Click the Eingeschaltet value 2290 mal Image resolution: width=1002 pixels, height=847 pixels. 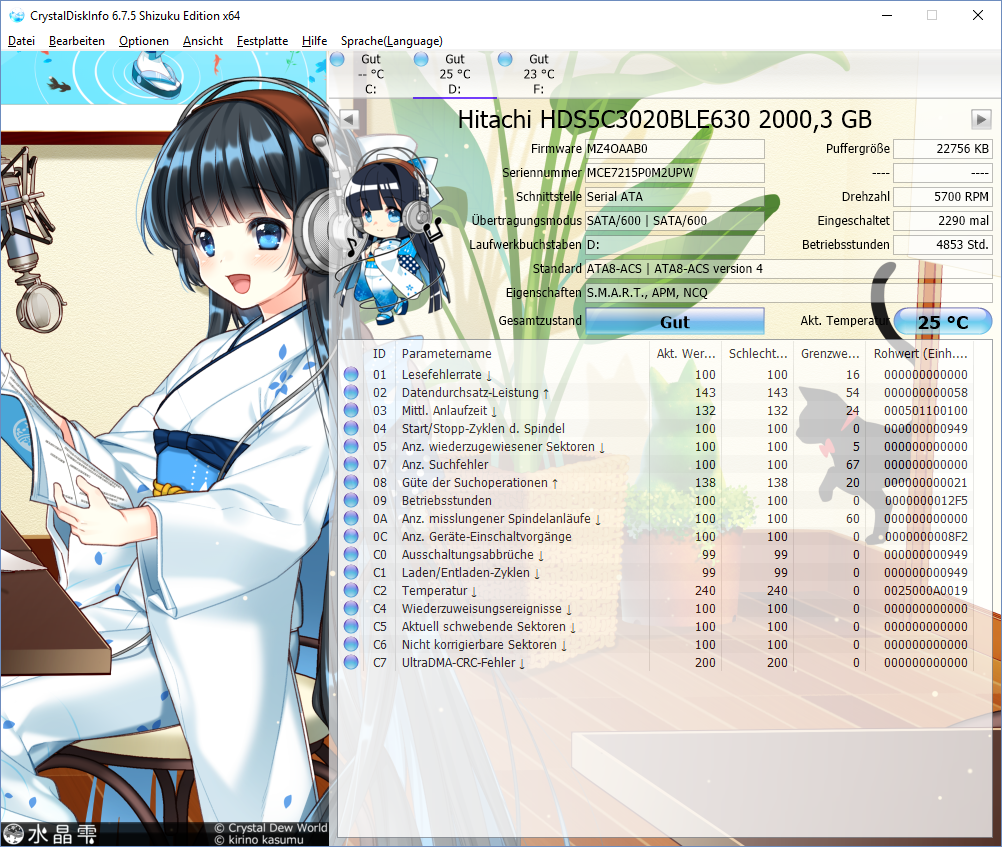pyautogui.click(x=943, y=221)
